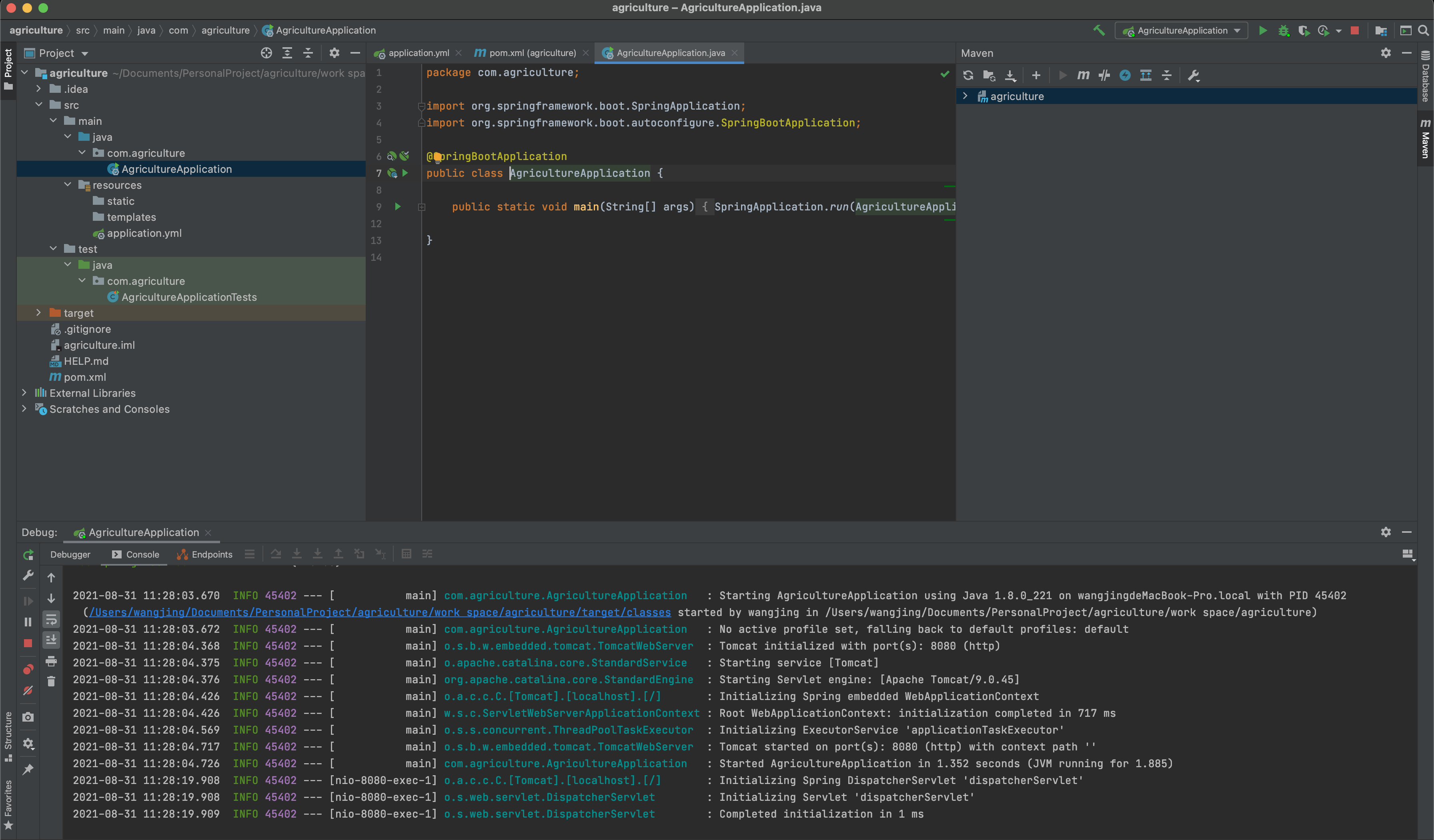Image resolution: width=1434 pixels, height=840 pixels.
Task: Select application.yml in the Project tree
Action: click(144, 233)
